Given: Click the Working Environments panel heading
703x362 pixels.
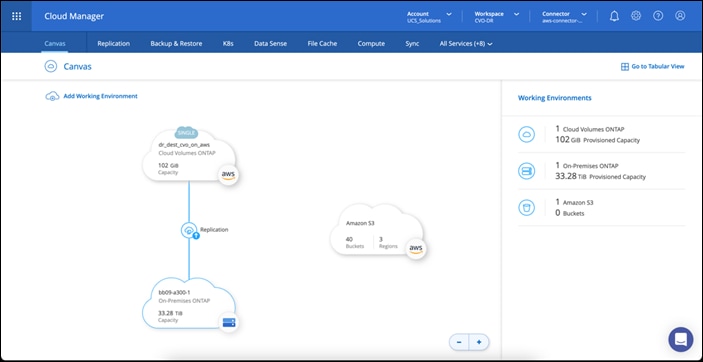Looking at the screenshot, I should point(555,98).
